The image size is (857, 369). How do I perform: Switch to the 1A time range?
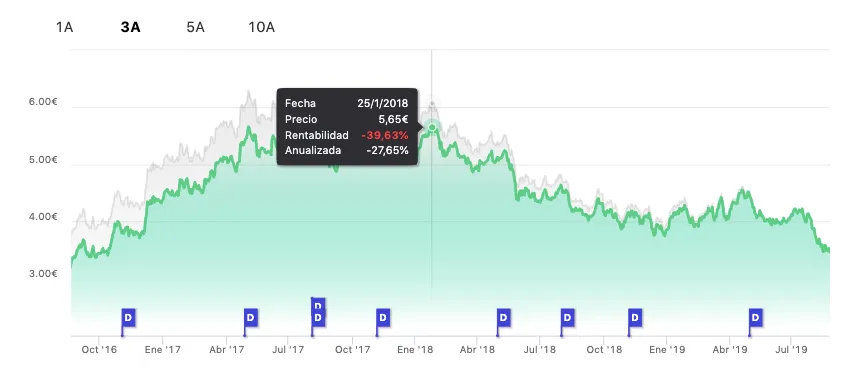(64, 27)
